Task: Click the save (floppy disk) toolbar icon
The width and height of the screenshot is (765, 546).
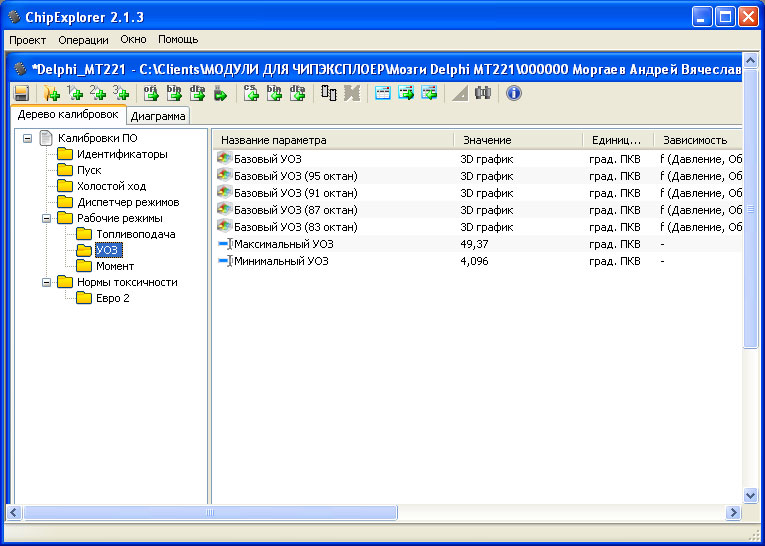Action: (x=20, y=94)
